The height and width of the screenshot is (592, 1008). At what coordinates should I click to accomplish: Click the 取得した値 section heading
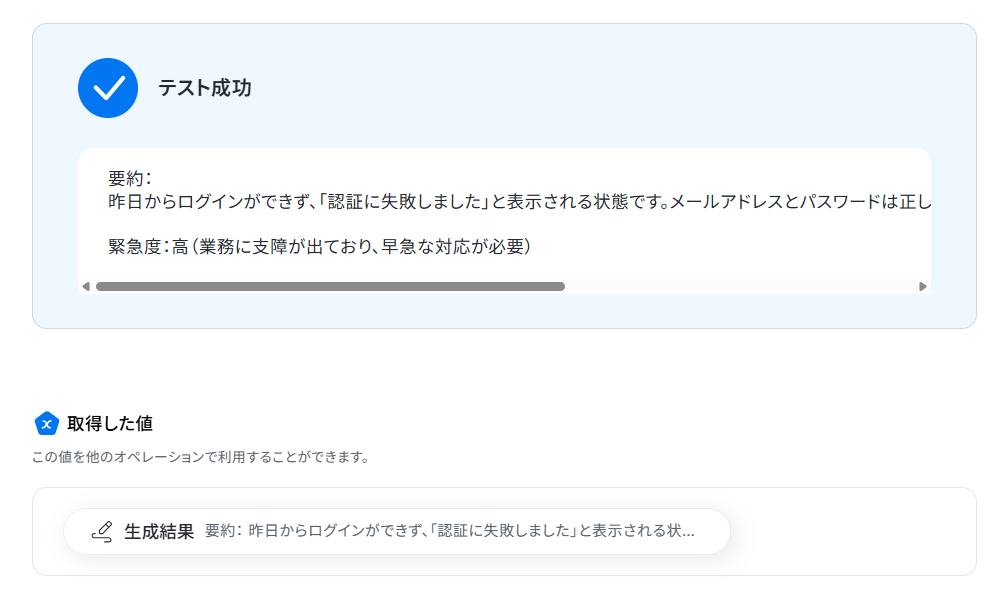pos(110,424)
